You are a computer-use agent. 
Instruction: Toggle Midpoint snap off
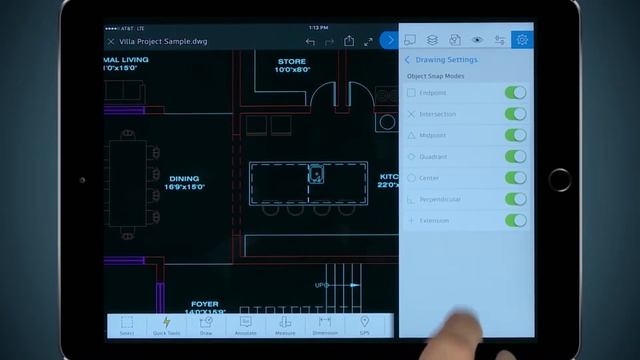pos(516,135)
